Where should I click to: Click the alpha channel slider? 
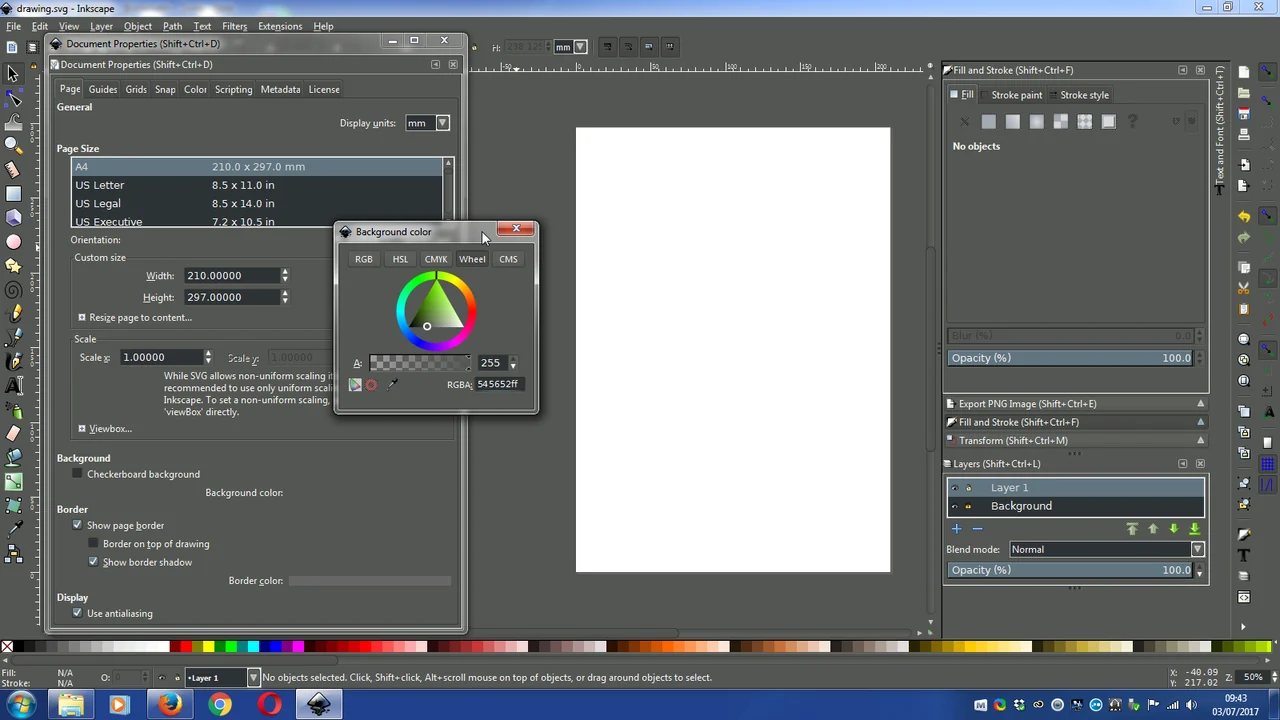(x=419, y=363)
